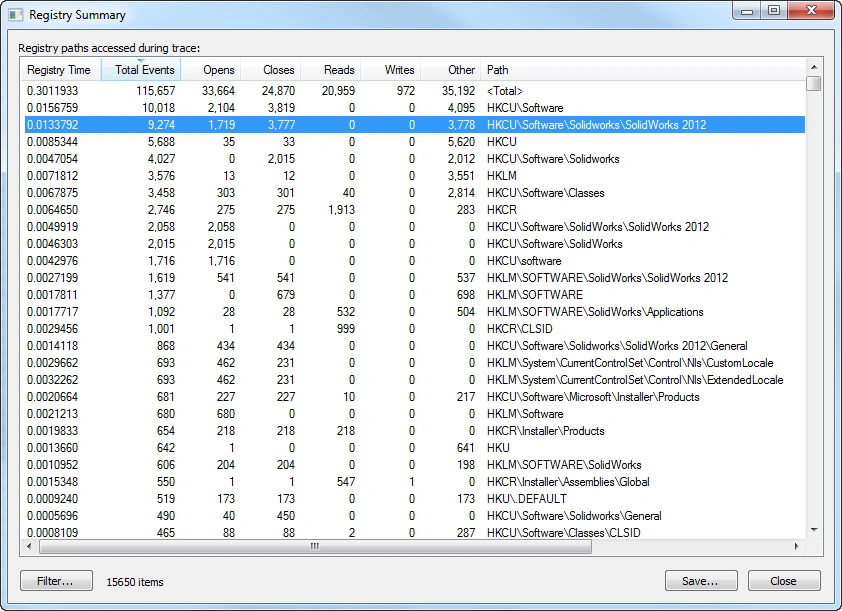Click the 35,192 other value
The height and width of the screenshot is (611, 842).
[x=459, y=91]
